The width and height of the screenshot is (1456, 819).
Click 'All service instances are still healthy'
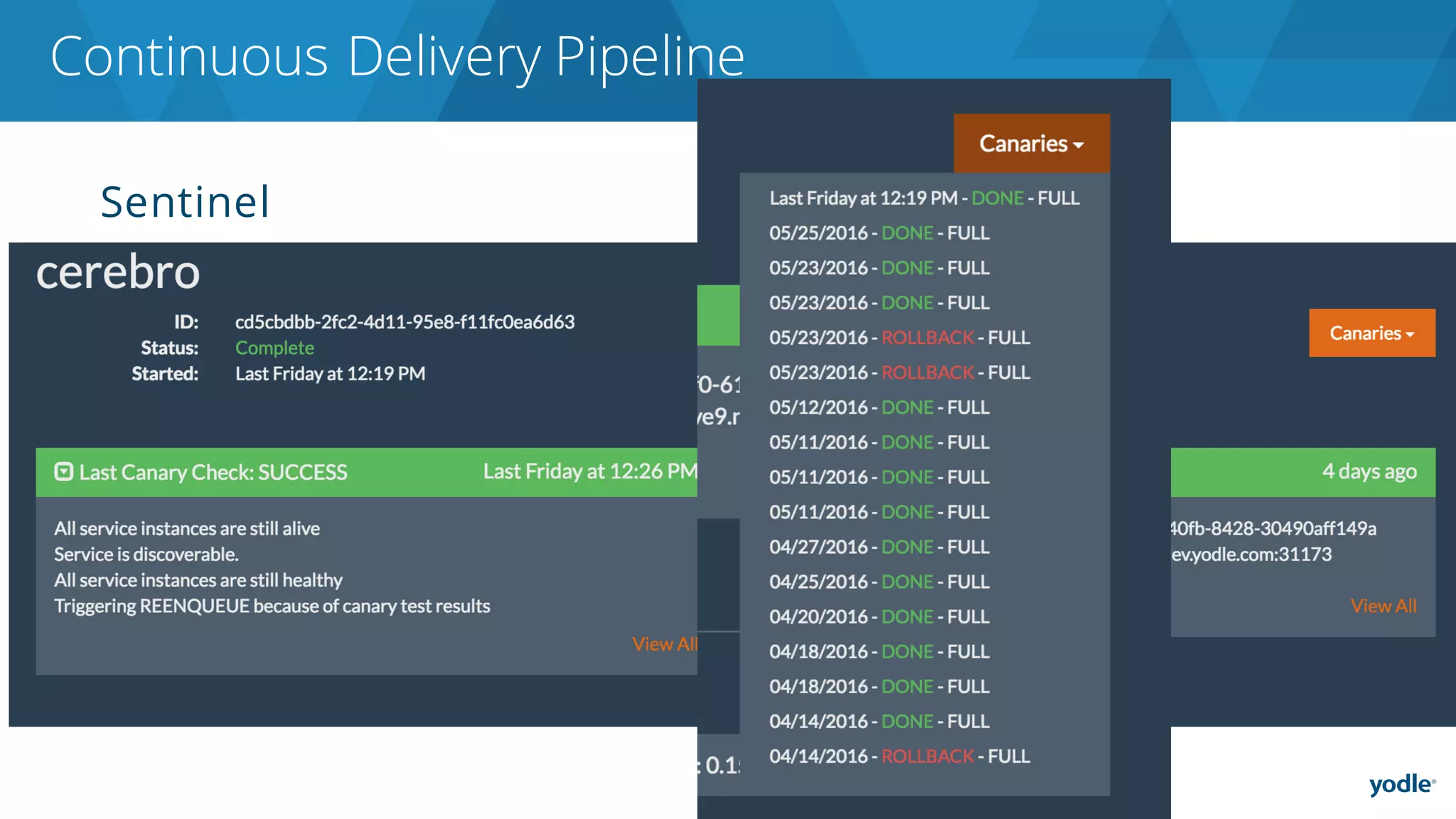[198, 580]
